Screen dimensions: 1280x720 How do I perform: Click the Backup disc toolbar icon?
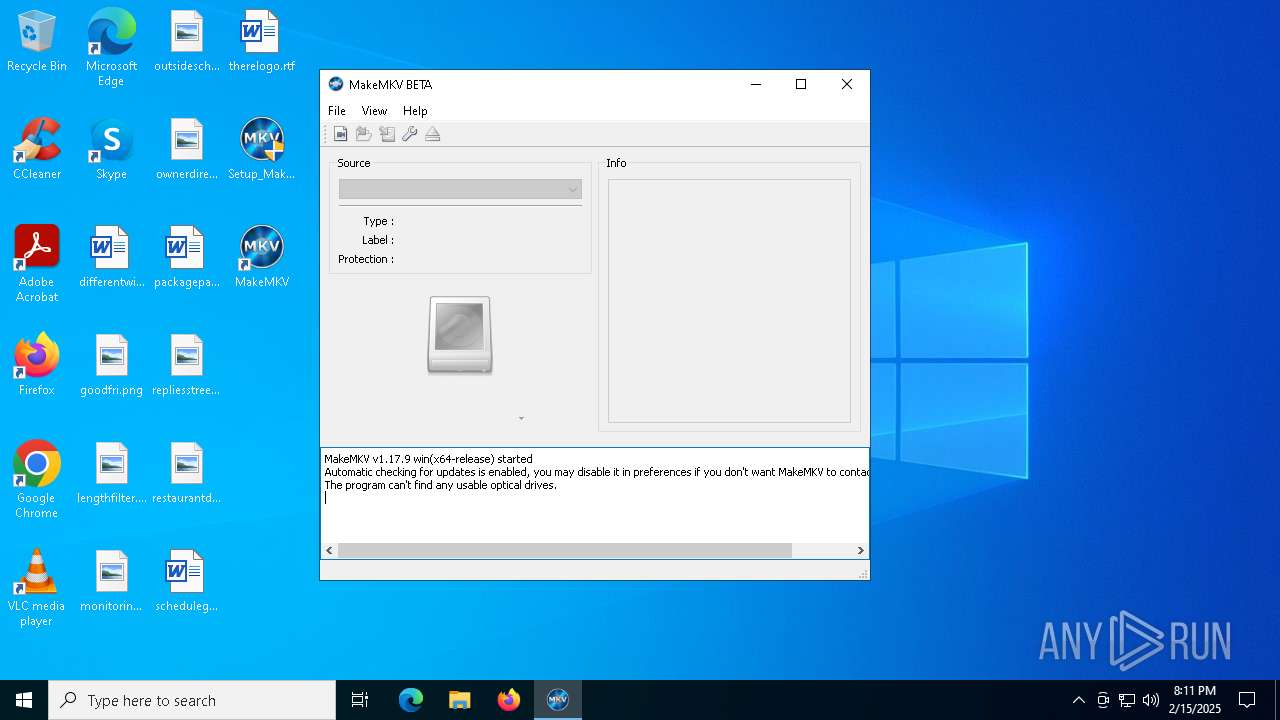click(387, 134)
